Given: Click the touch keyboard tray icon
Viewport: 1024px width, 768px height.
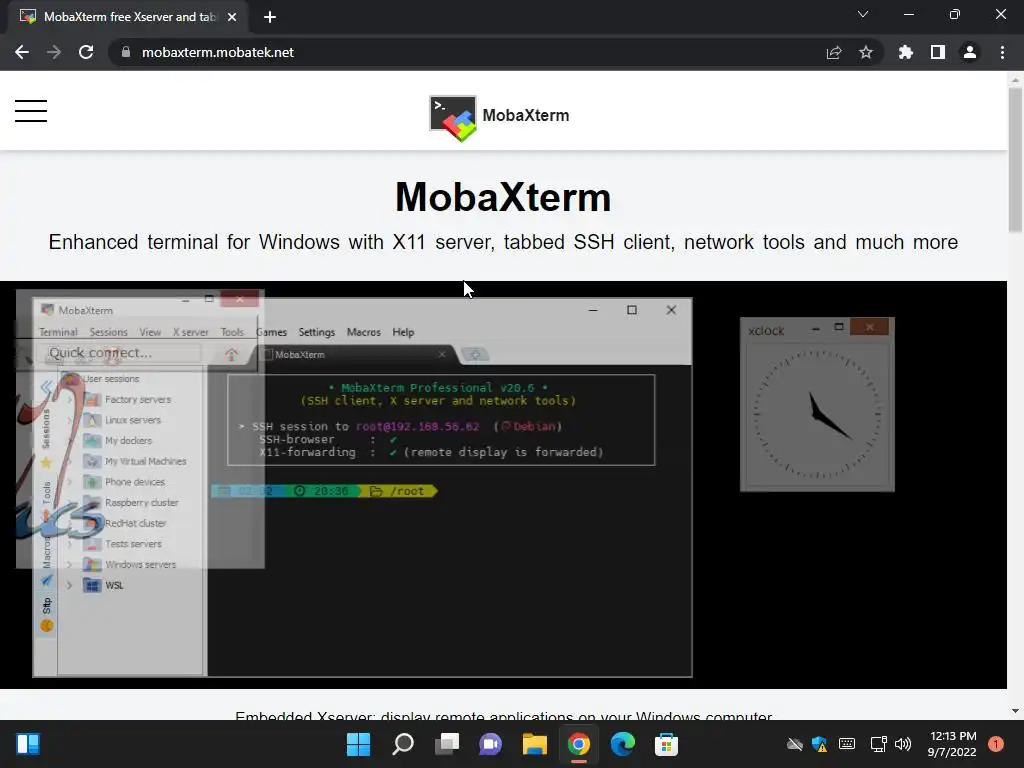Looking at the screenshot, I should click(847, 744).
